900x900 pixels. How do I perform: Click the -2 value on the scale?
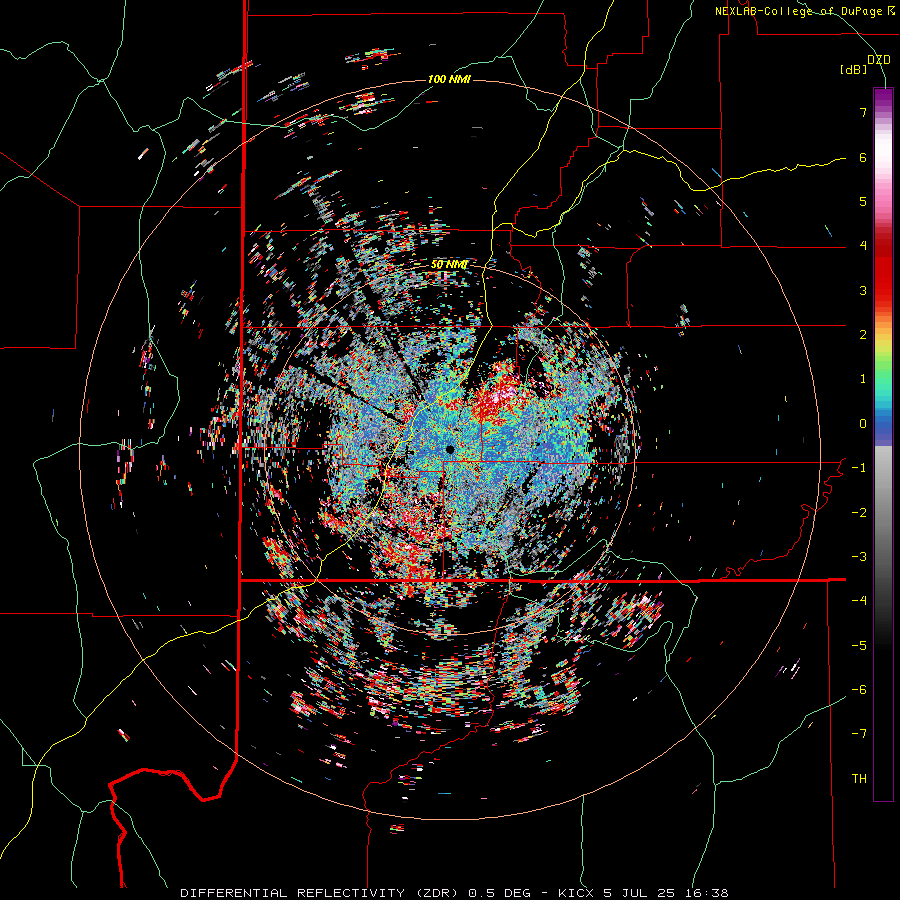[x=859, y=512]
